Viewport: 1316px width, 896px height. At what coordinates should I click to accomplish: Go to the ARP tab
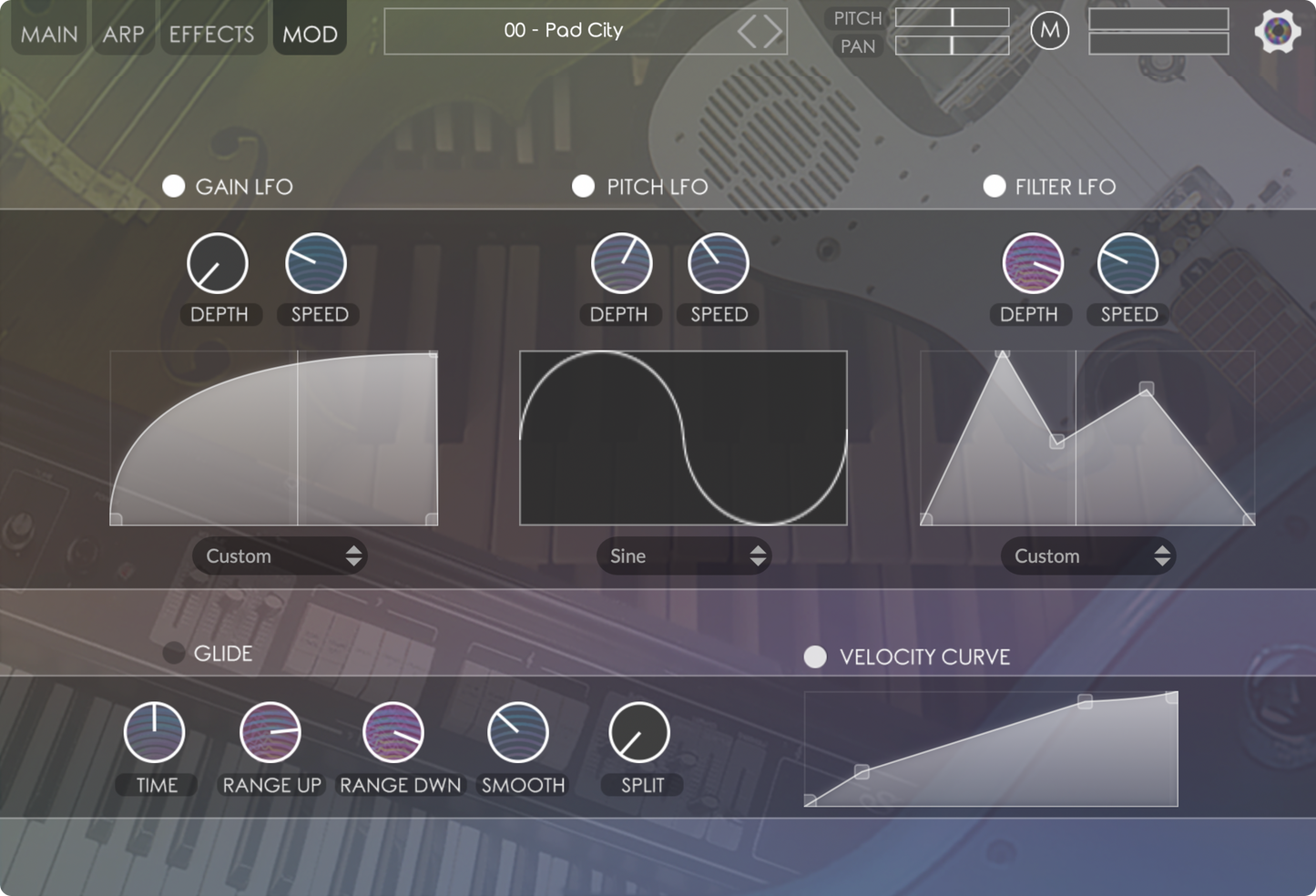click(123, 34)
